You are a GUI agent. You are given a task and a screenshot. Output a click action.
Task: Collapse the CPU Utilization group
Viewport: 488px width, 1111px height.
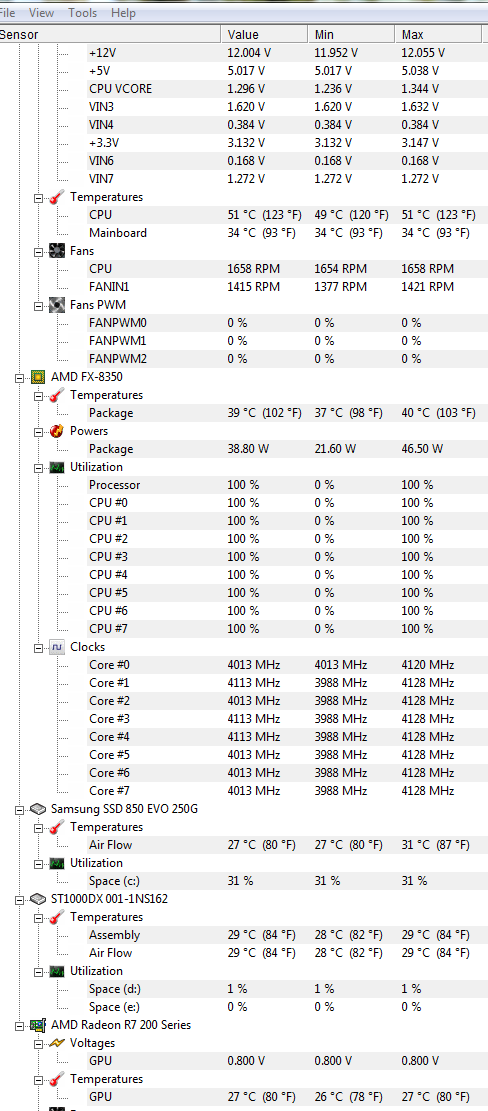[x=39, y=468]
